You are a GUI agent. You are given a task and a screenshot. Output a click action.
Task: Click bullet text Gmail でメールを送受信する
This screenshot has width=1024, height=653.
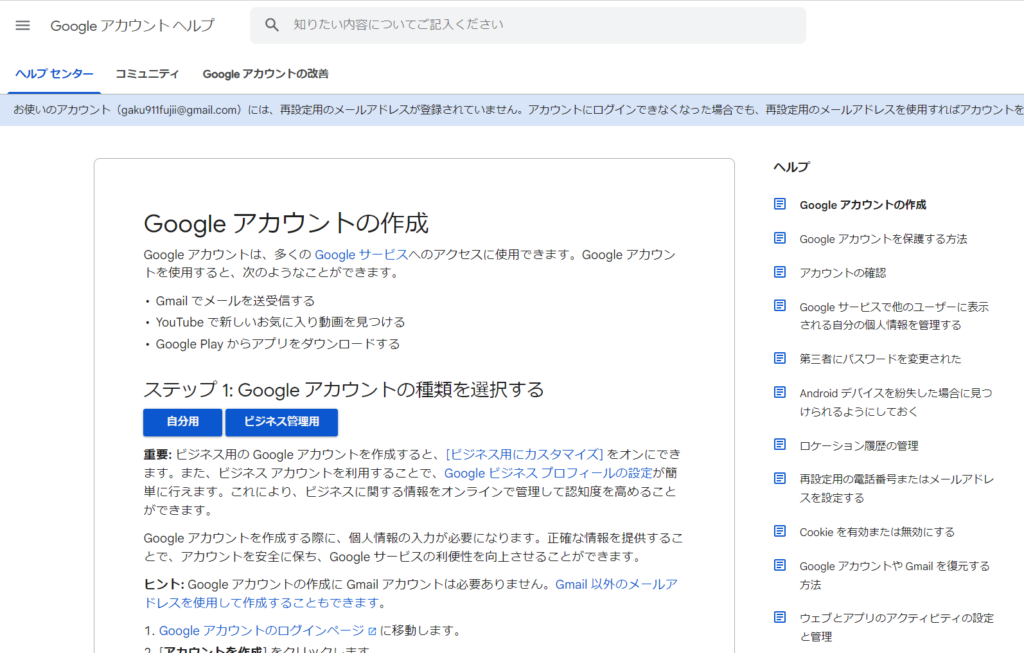[x=235, y=301]
